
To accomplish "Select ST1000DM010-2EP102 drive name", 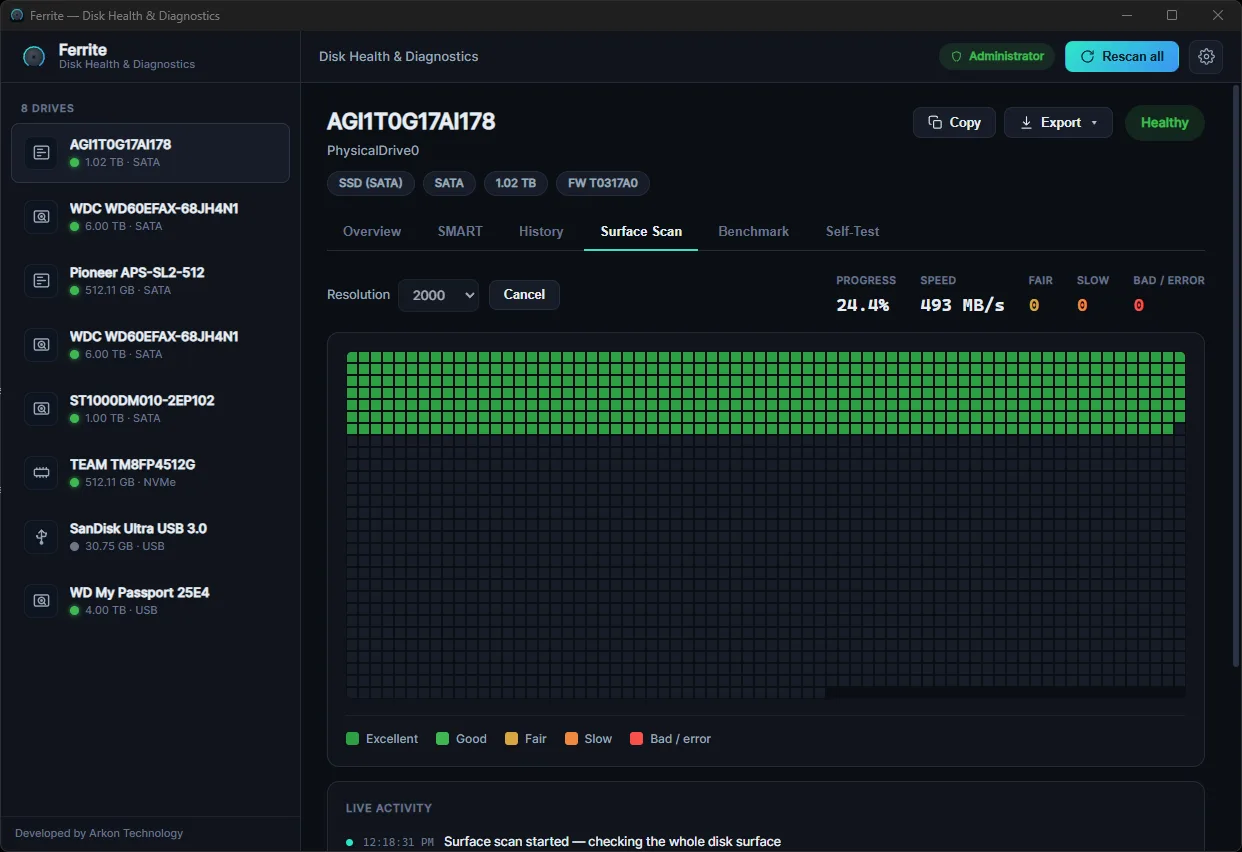I will click(142, 400).
